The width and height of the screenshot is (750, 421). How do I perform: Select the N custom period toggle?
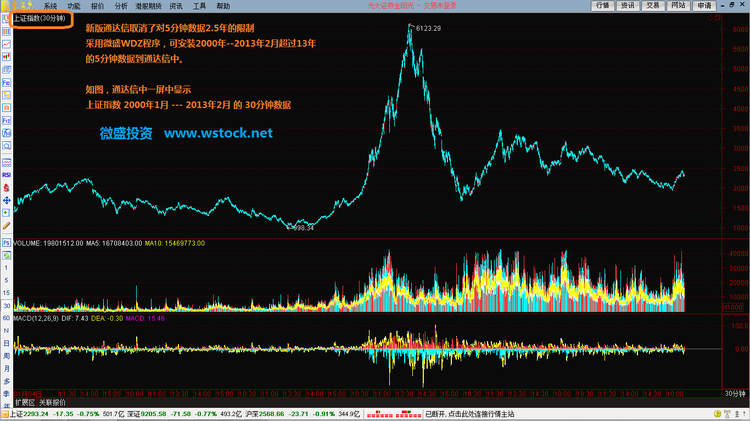click(x=6, y=331)
